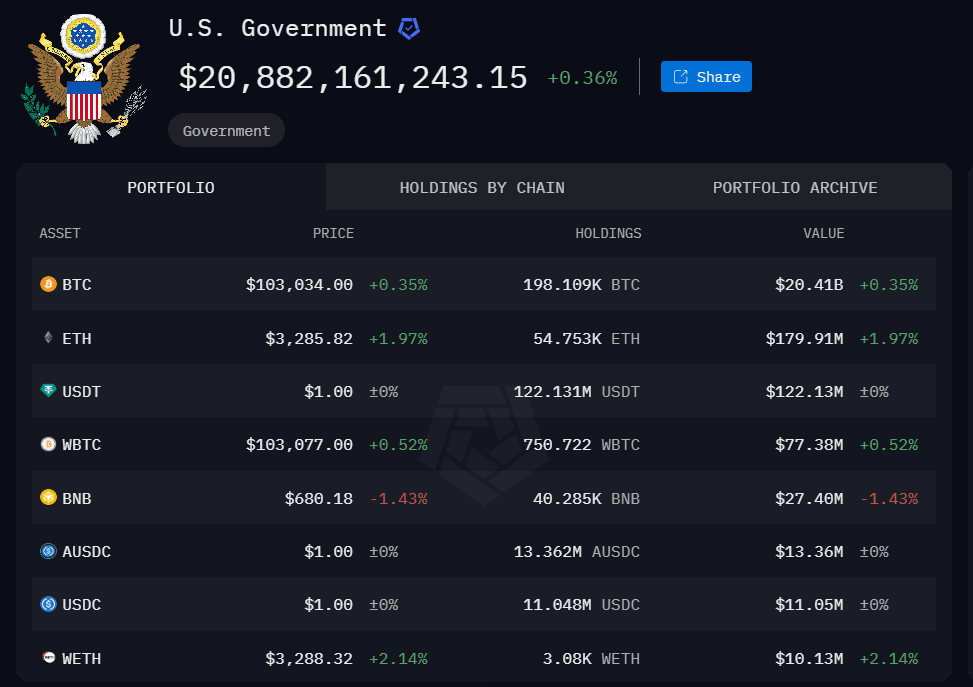Image resolution: width=973 pixels, height=687 pixels.
Task: Click the WBTC coin icon
Action: (48, 444)
